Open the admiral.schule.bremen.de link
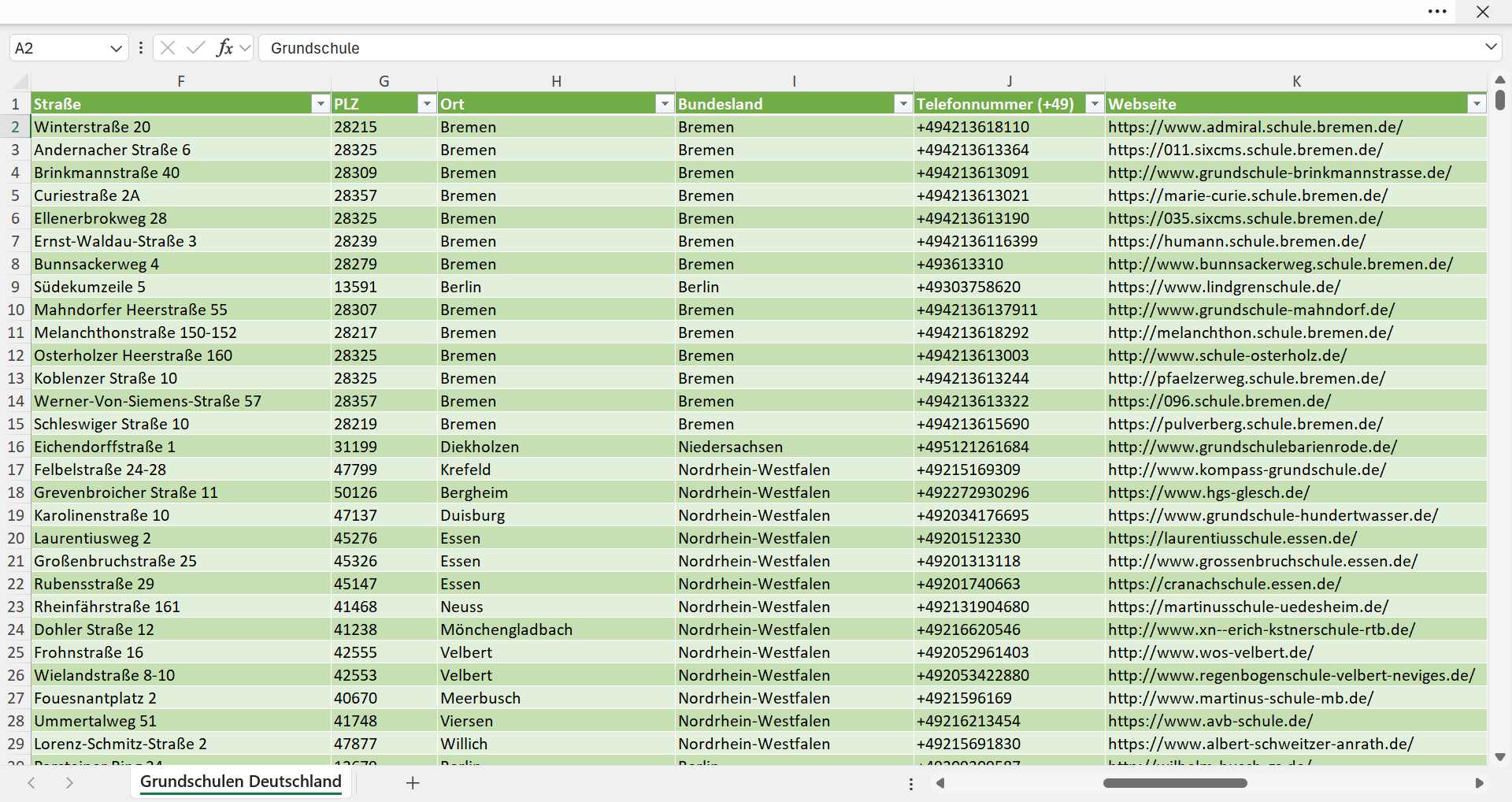 tap(1255, 127)
